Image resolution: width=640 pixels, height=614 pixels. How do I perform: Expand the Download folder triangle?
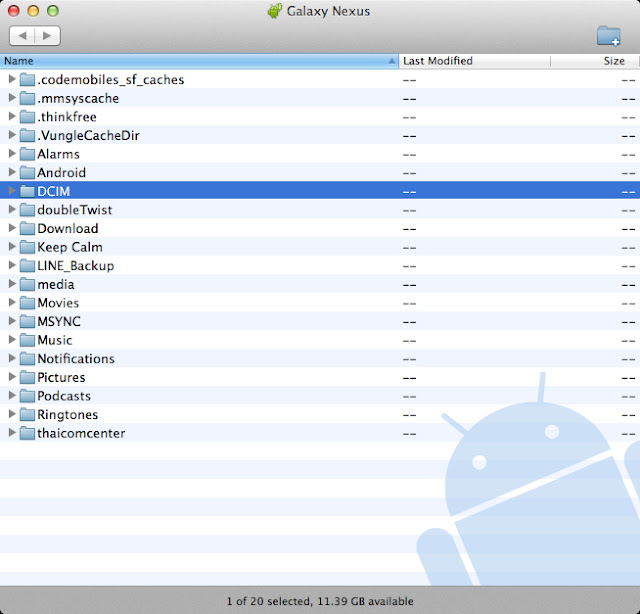pyautogui.click(x=12, y=228)
